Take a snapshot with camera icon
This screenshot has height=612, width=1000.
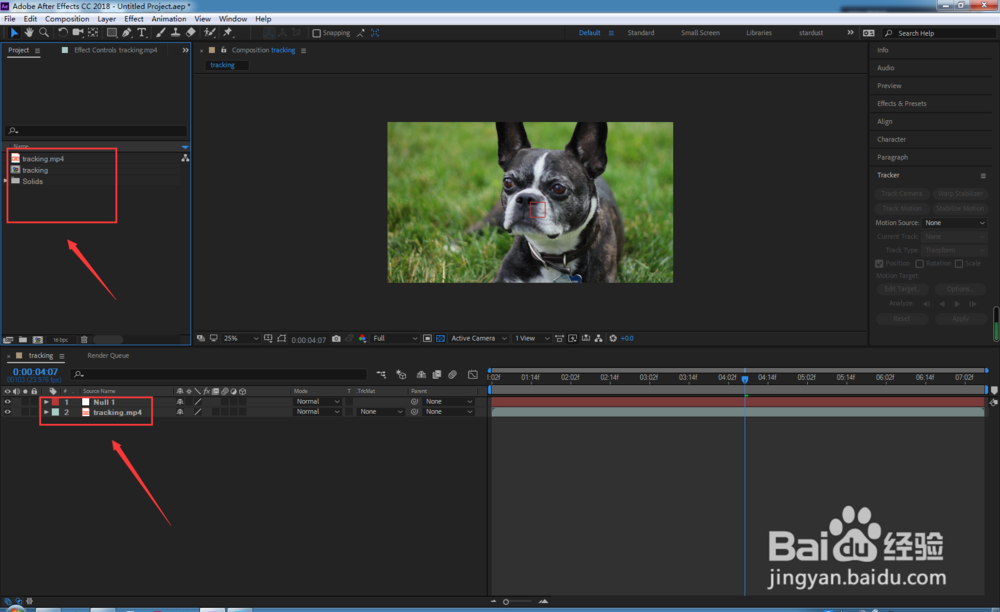[336, 339]
